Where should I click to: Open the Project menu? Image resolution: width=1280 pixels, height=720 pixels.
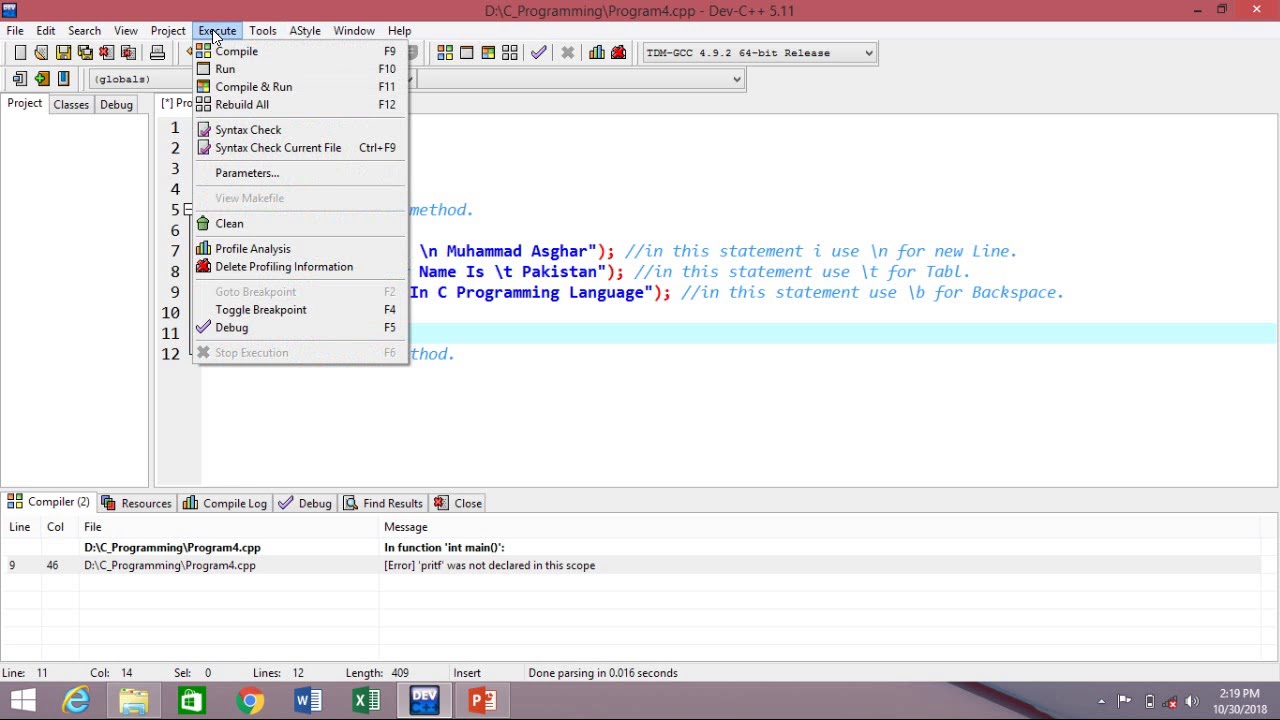coord(168,31)
